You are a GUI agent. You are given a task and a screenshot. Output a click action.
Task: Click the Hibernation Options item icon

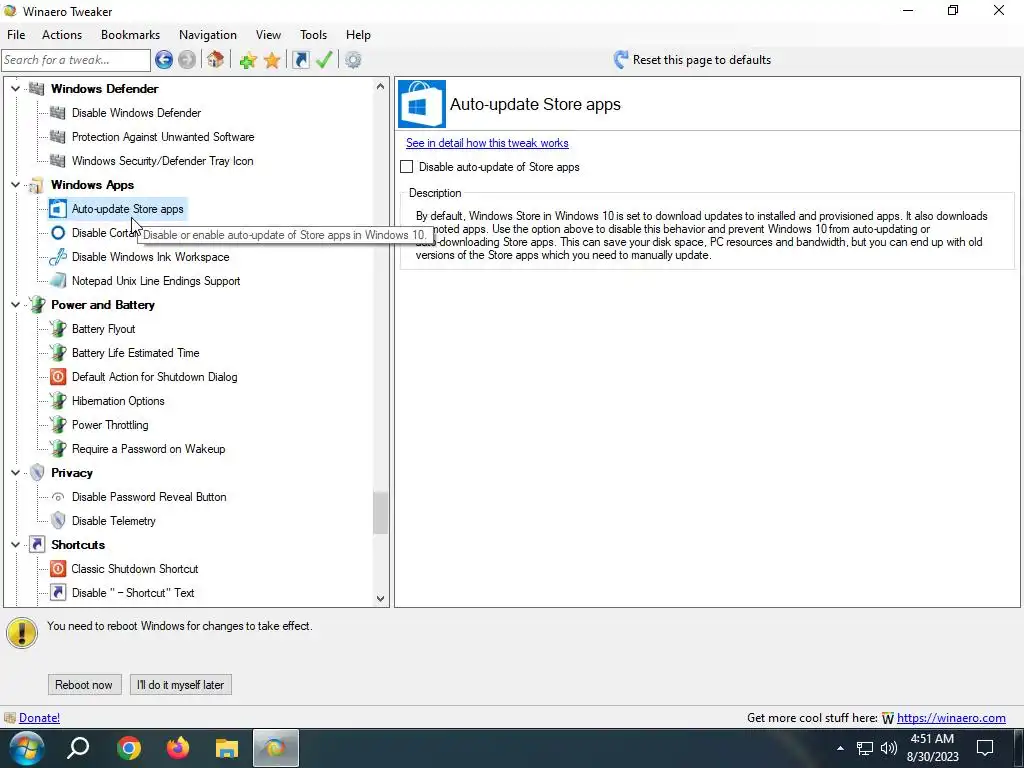(x=57, y=401)
